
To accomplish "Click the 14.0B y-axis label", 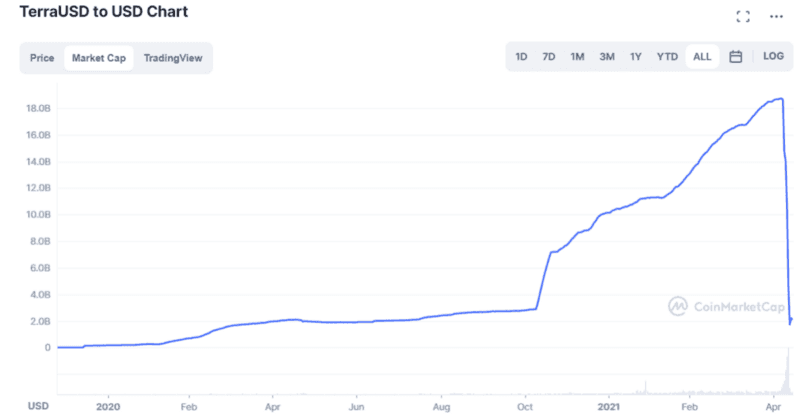I will click(x=39, y=162).
